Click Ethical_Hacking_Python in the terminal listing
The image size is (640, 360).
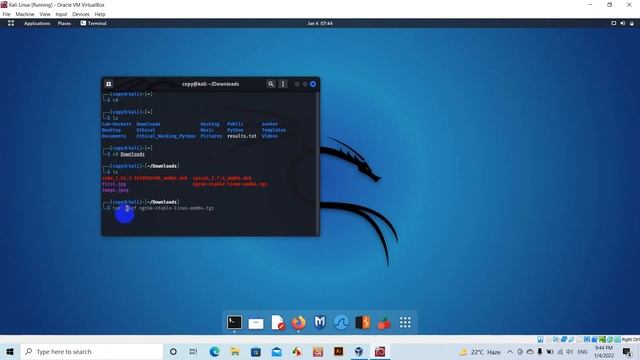166,136
